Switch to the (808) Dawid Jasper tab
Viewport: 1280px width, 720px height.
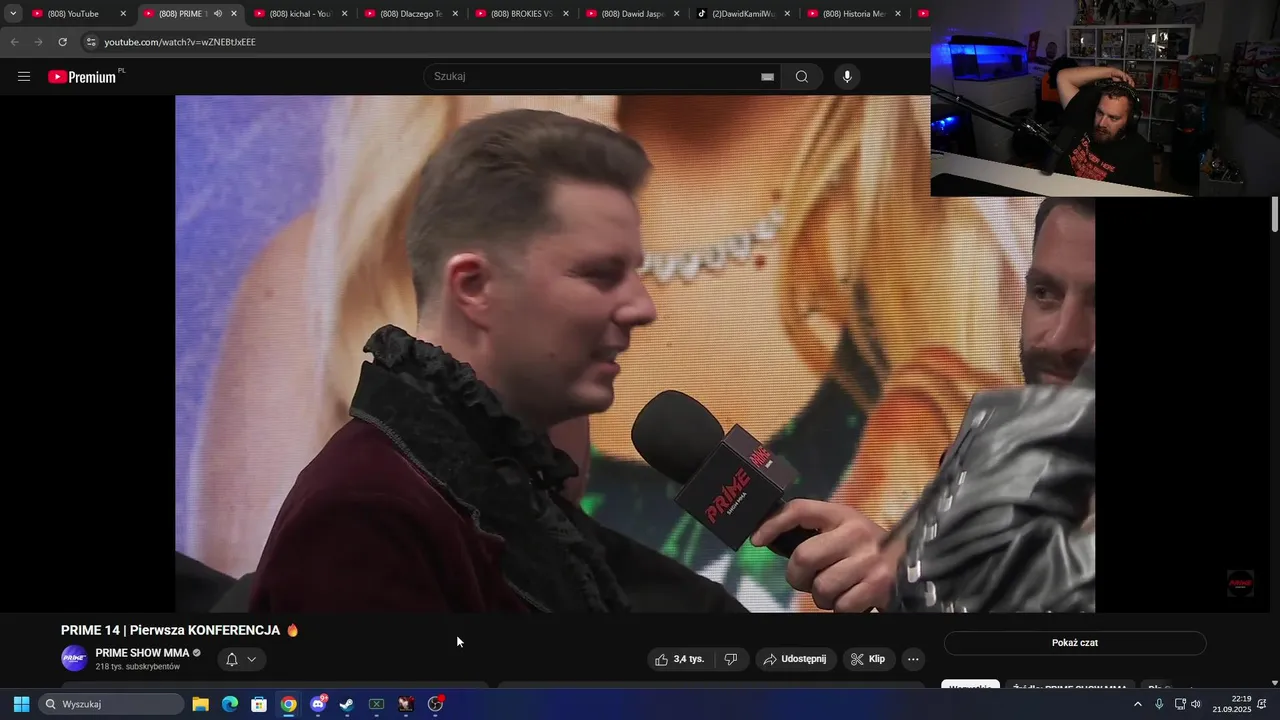pos(632,14)
